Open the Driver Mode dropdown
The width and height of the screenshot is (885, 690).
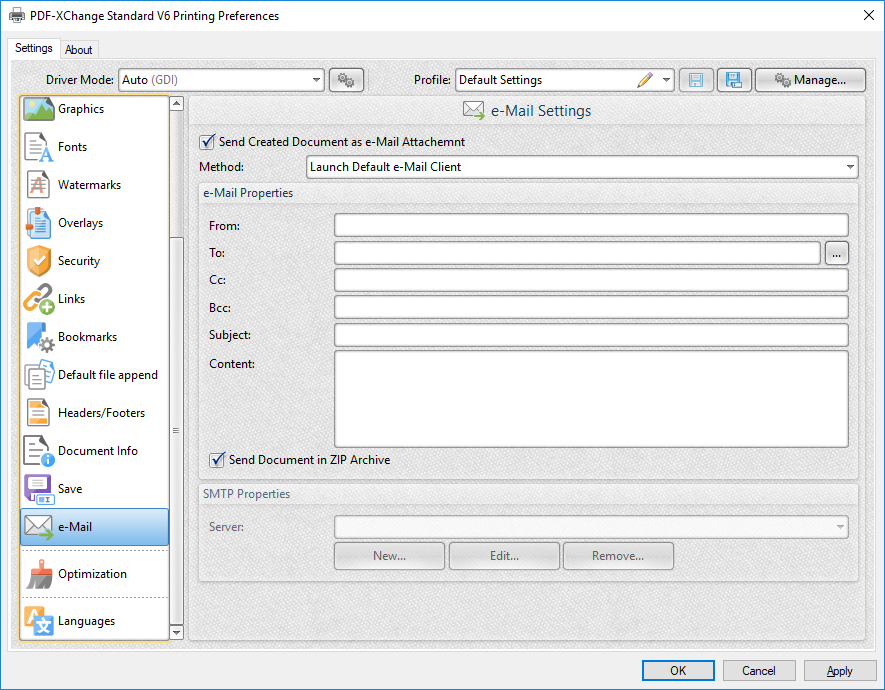pos(221,80)
